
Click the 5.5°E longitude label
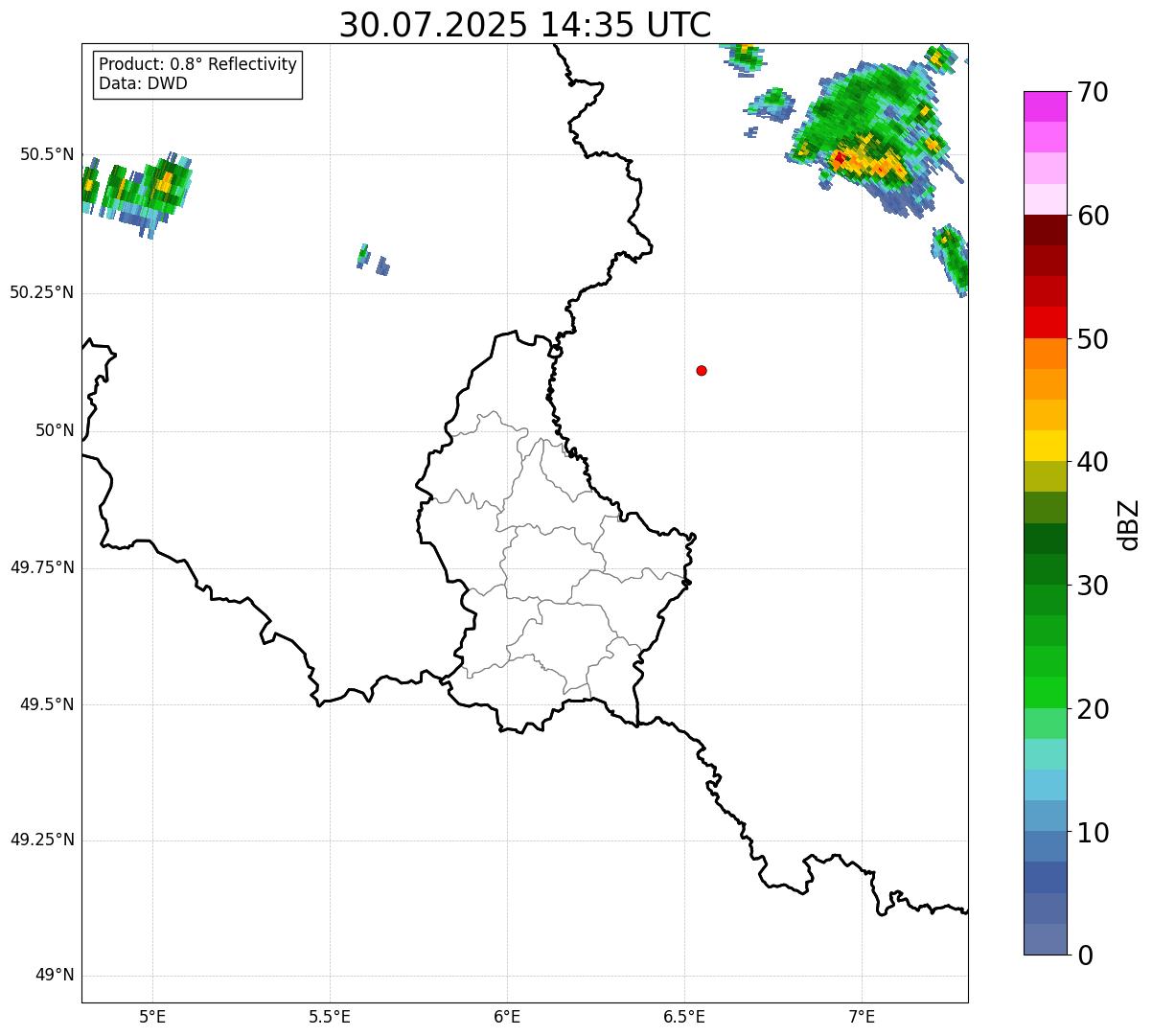point(330,1016)
